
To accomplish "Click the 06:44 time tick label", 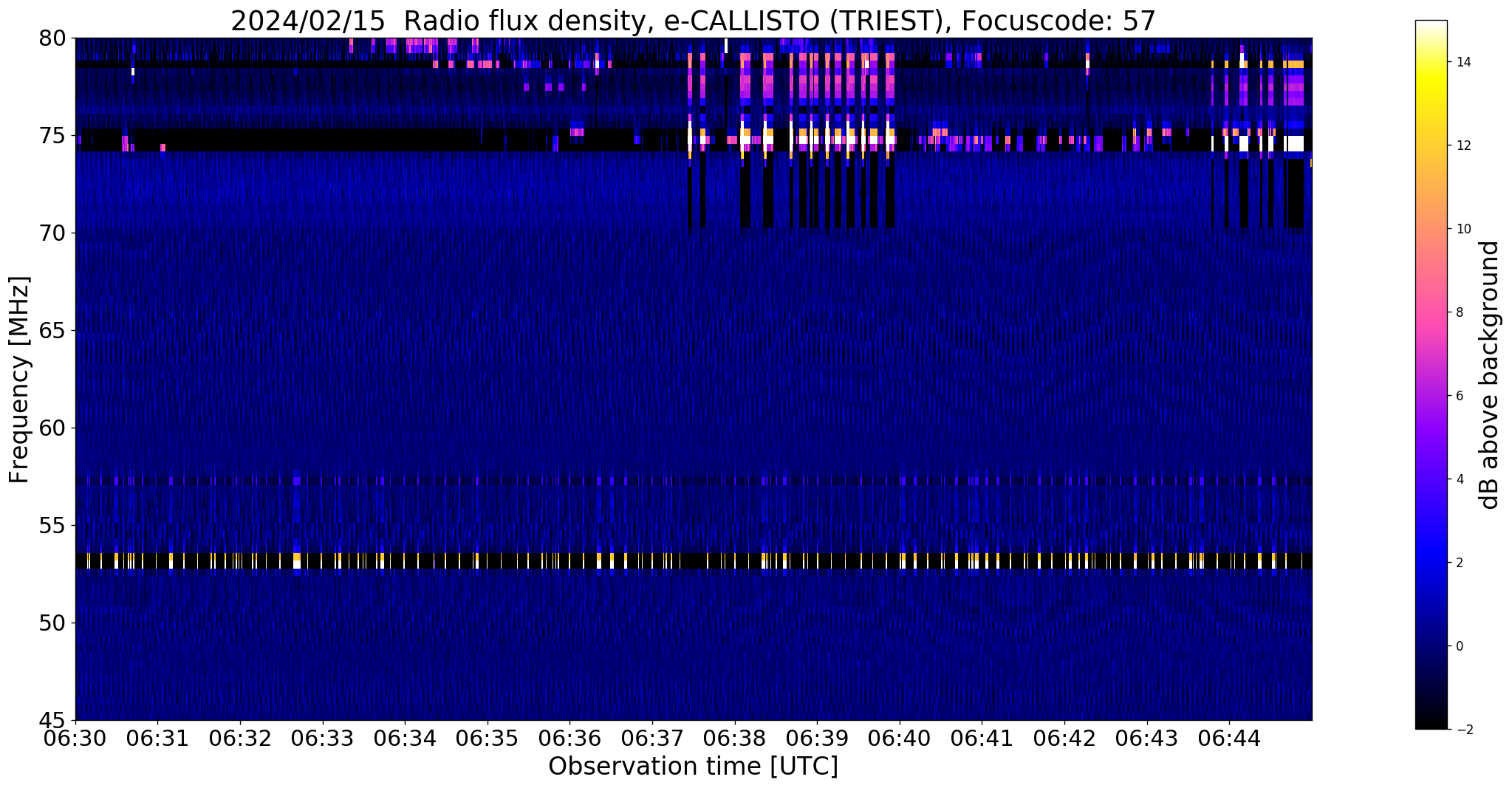I will click(x=1229, y=739).
